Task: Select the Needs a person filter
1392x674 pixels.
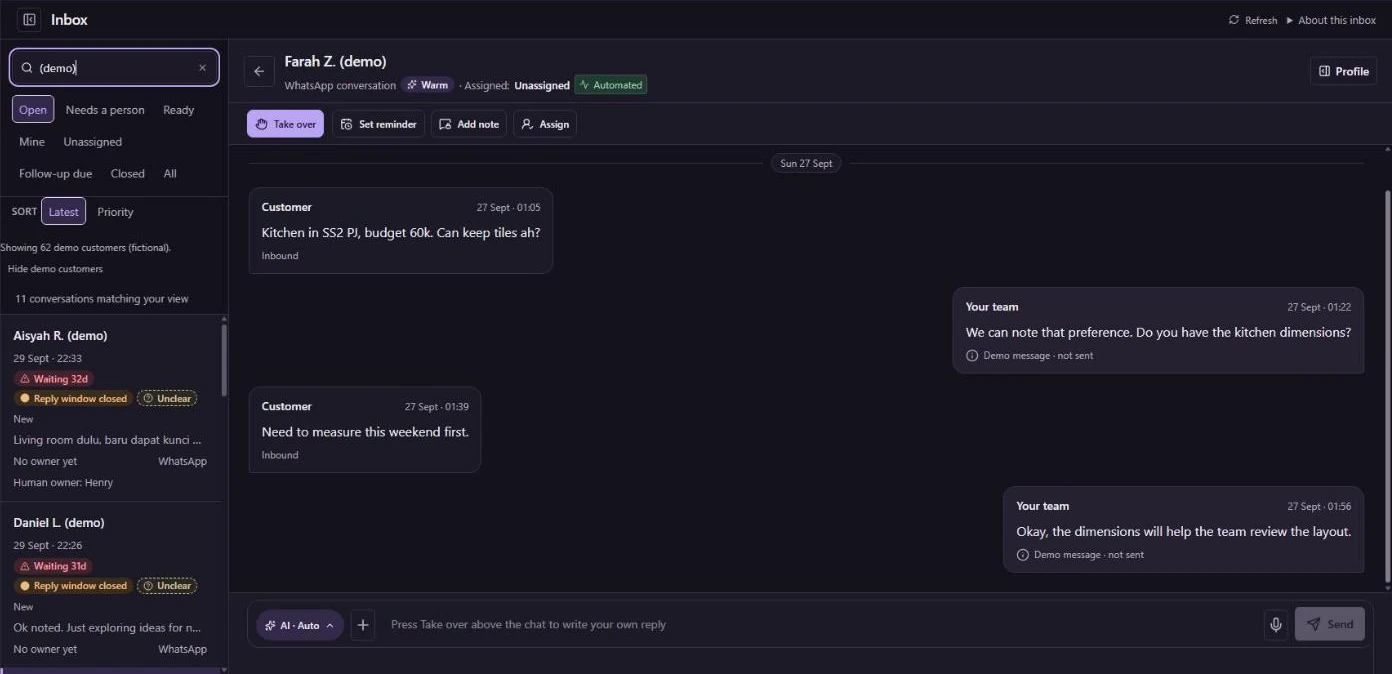Action: 105,110
